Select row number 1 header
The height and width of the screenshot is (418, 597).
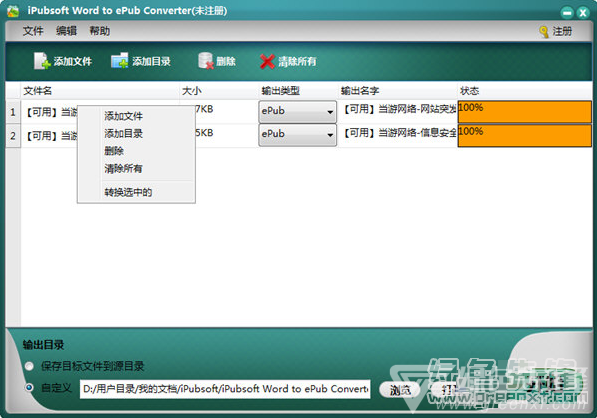pyautogui.click(x=13, y=112)
